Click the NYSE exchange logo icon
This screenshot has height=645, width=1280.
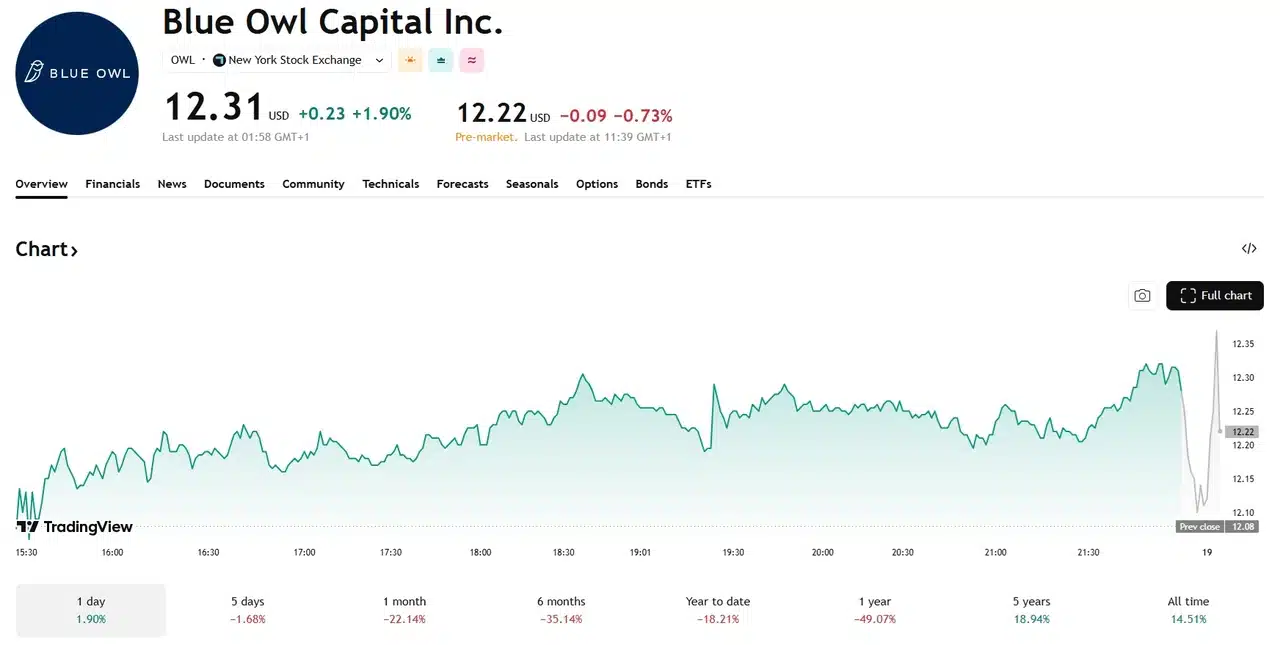point(220,60)
